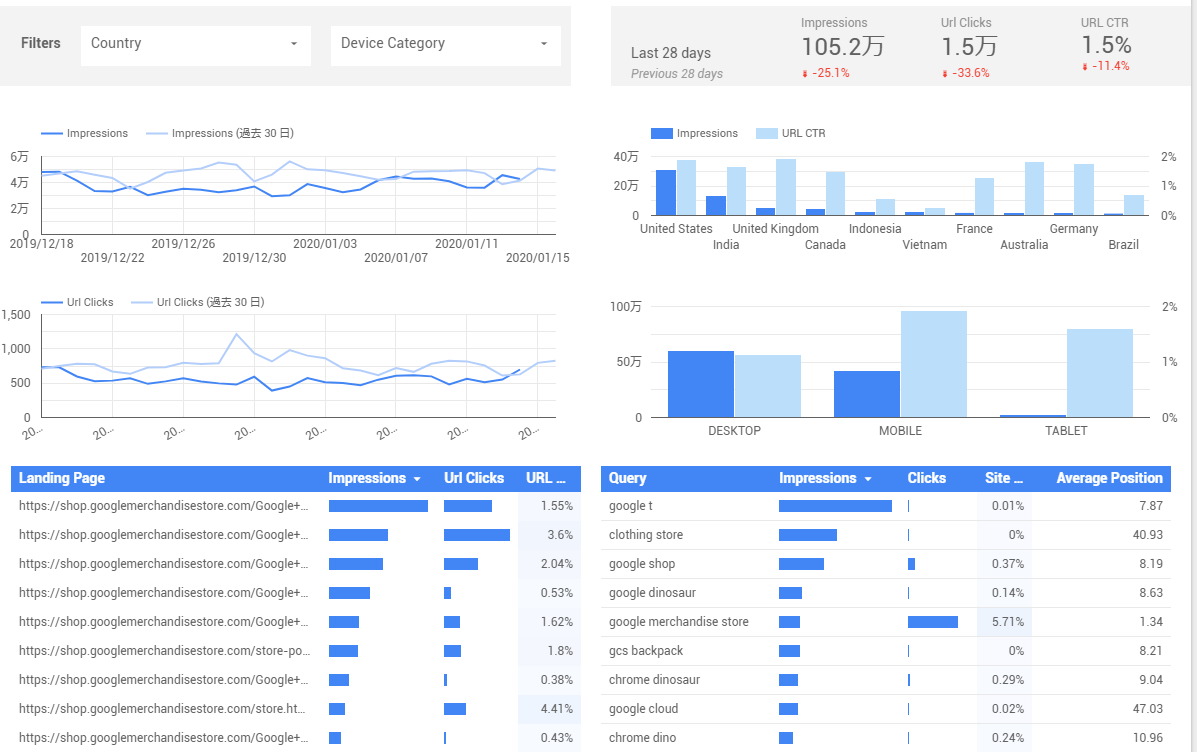This screenshot has width=1198, height=752.
Task: Click the Clicks column header in Query table
Action: (927, 478)
